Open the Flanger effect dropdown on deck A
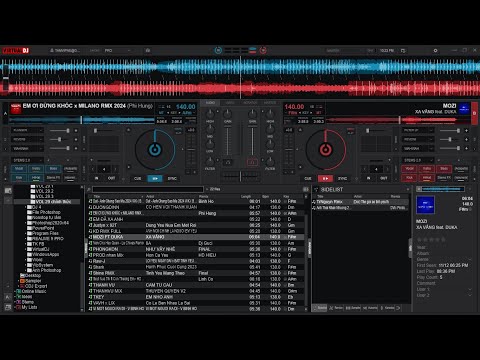 pos(27,130)
